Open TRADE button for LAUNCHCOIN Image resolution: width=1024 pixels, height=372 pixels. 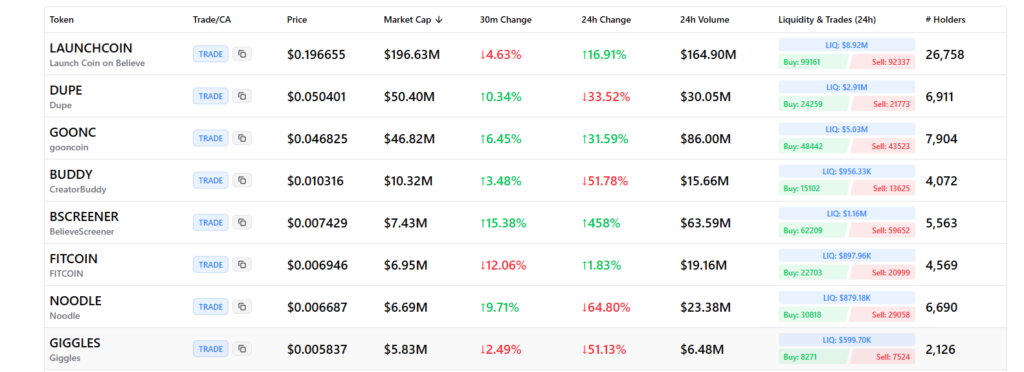tap(211, 54)
